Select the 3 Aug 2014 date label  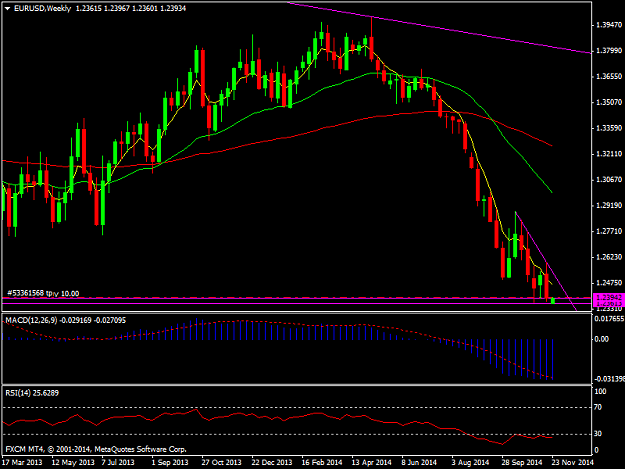(x=470, y=462)
